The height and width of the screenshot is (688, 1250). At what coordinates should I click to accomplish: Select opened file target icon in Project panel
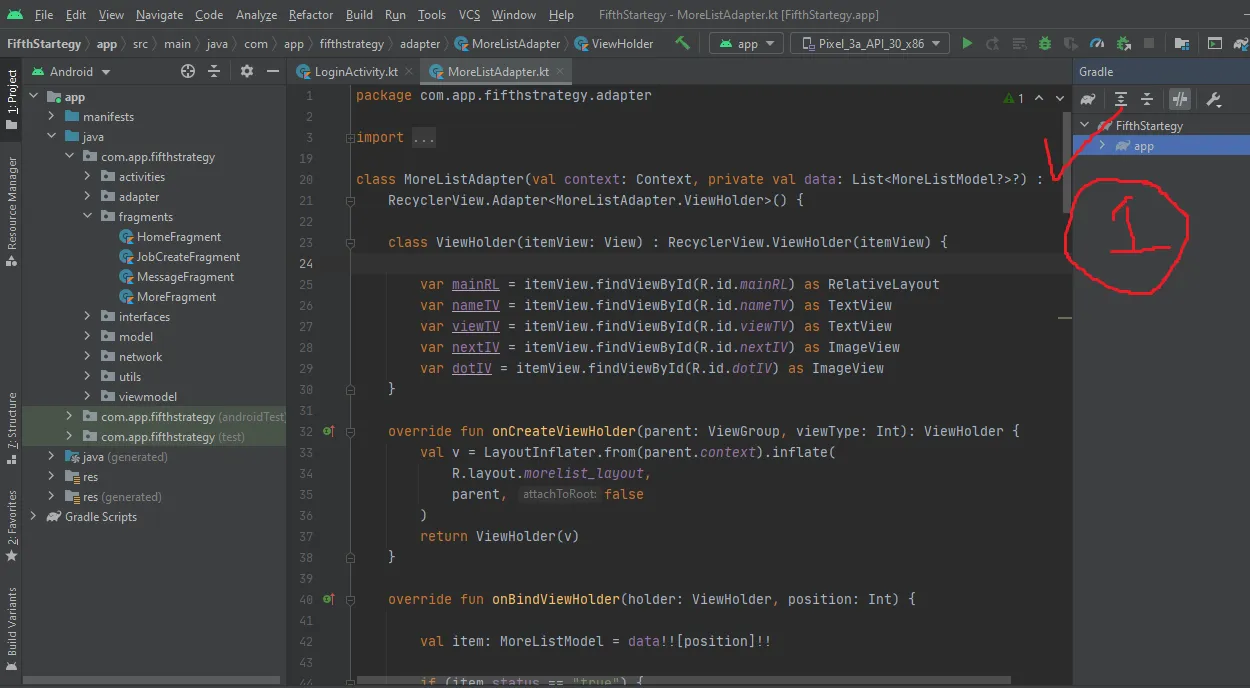point(188,72)
